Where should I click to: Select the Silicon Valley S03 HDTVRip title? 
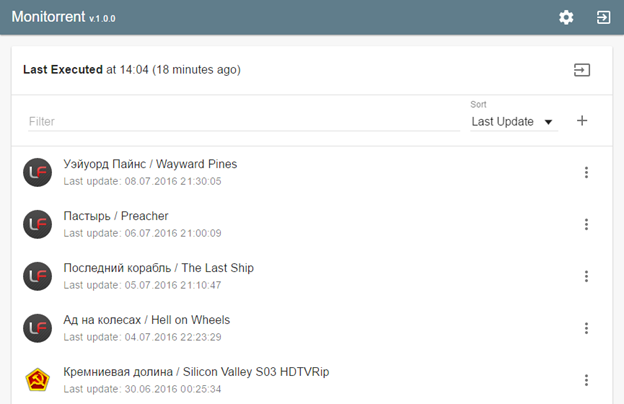[x=196, y=372]
